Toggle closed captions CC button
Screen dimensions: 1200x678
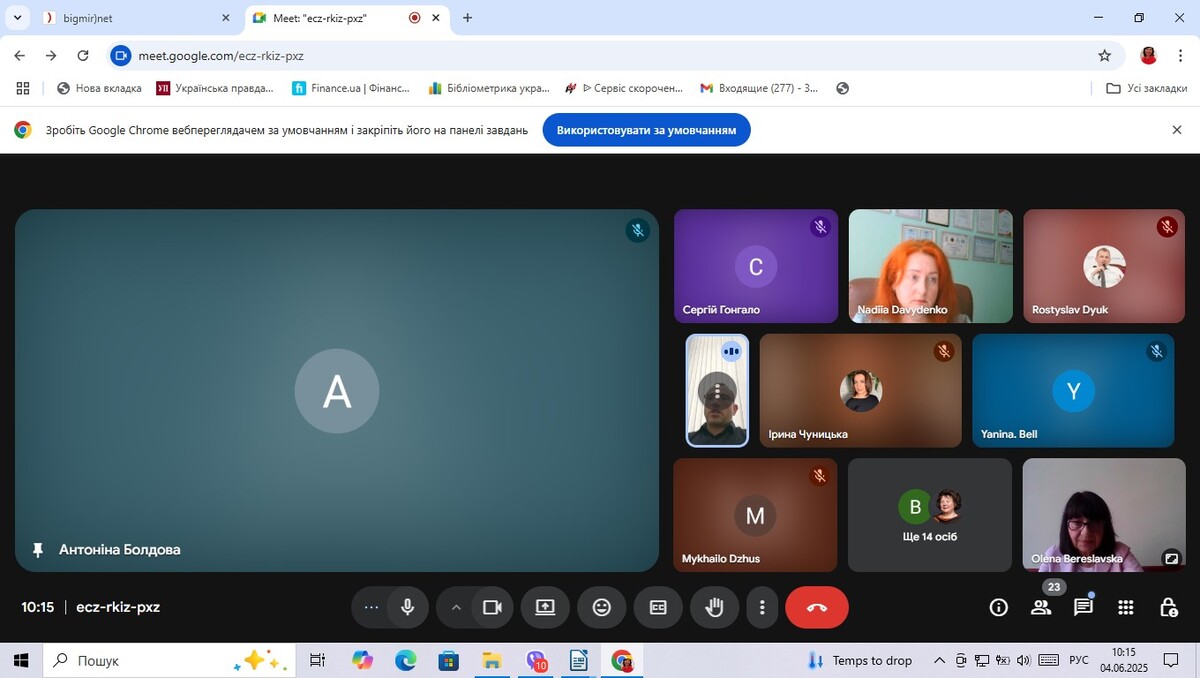point(658,607)
